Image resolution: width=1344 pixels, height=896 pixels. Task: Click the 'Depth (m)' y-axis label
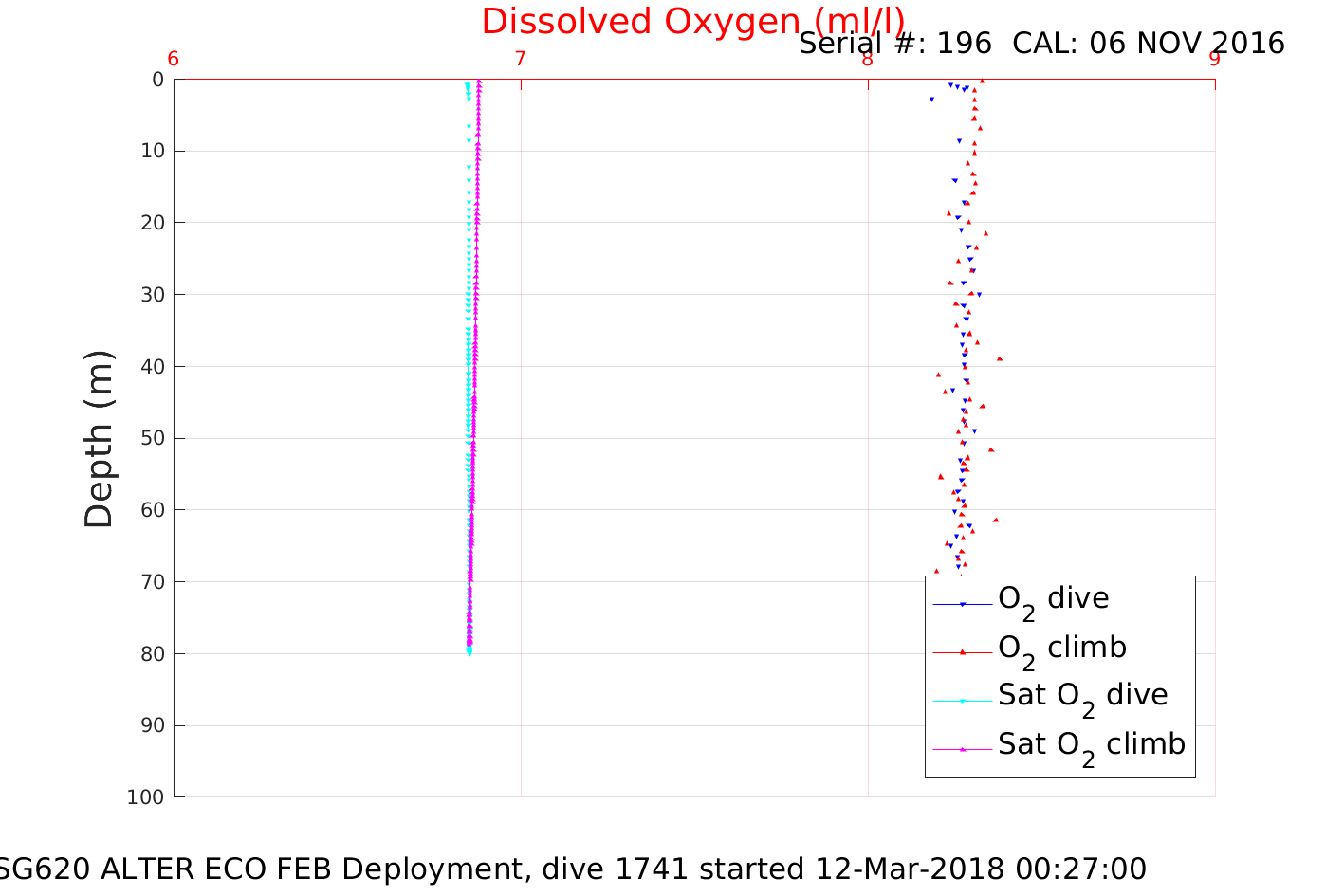point(99,438)
